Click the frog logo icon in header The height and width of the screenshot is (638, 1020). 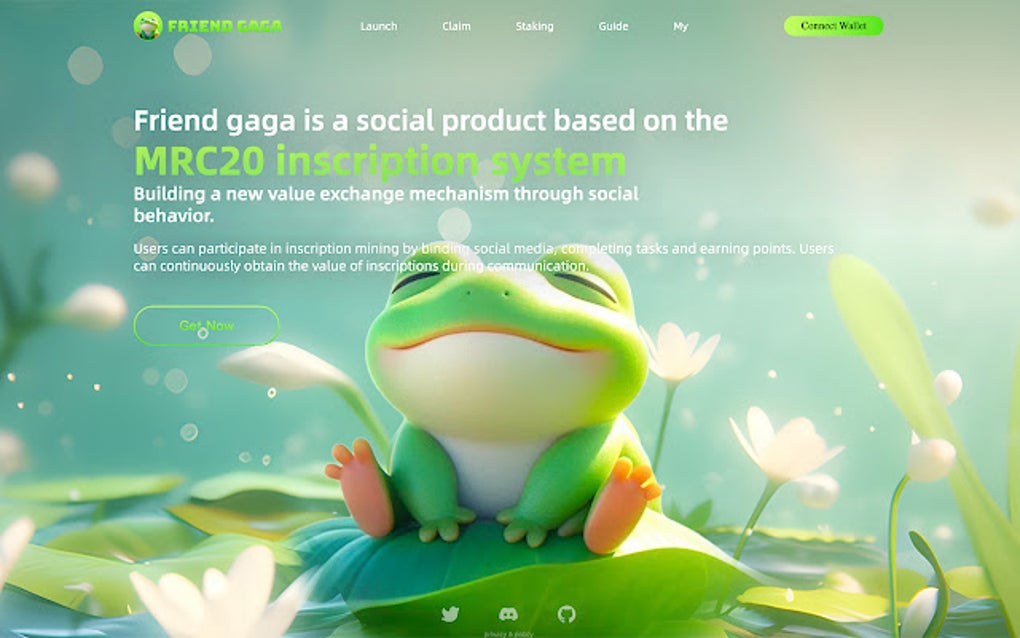[148, 25]
